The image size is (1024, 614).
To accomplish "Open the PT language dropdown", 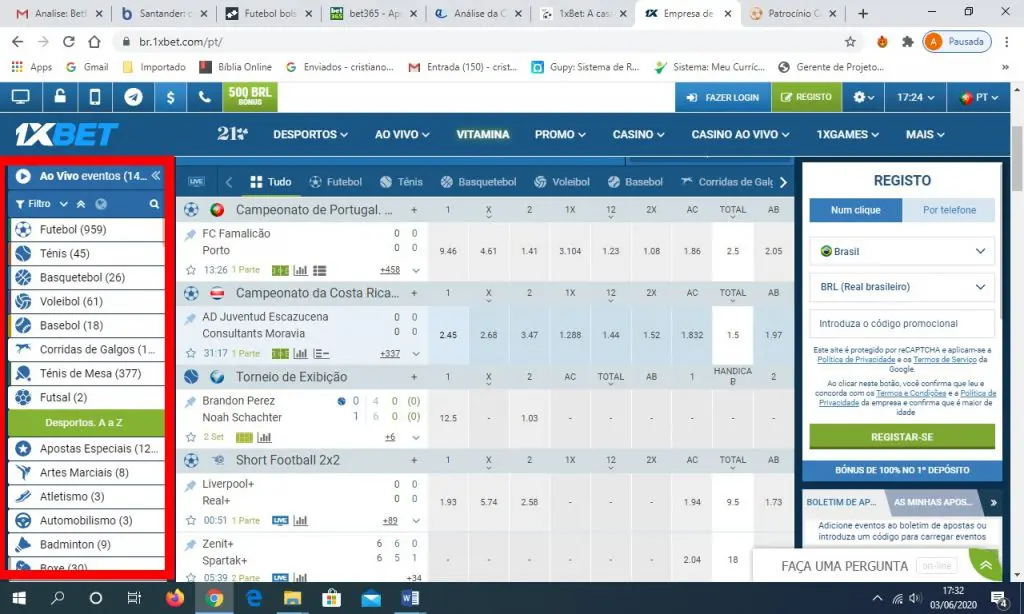I will click(979, 97).
